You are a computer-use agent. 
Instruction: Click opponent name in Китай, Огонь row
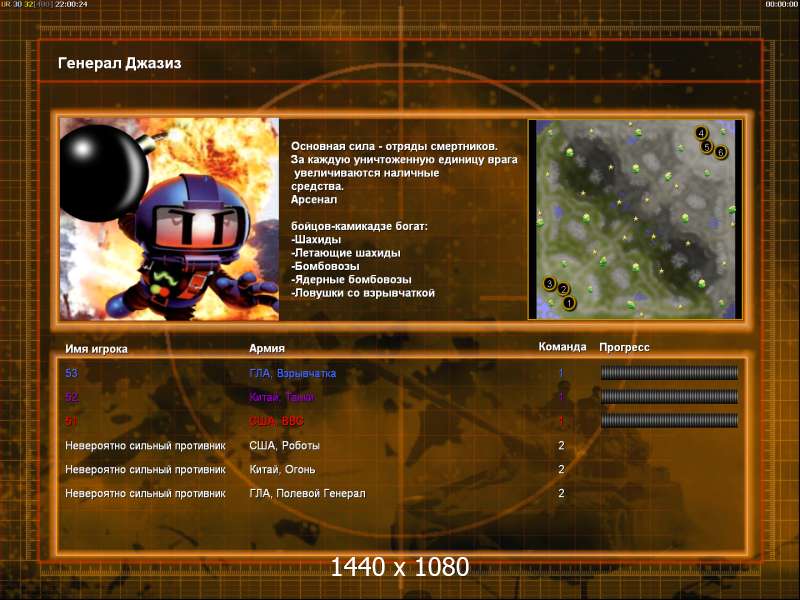(x=145, y=469)
